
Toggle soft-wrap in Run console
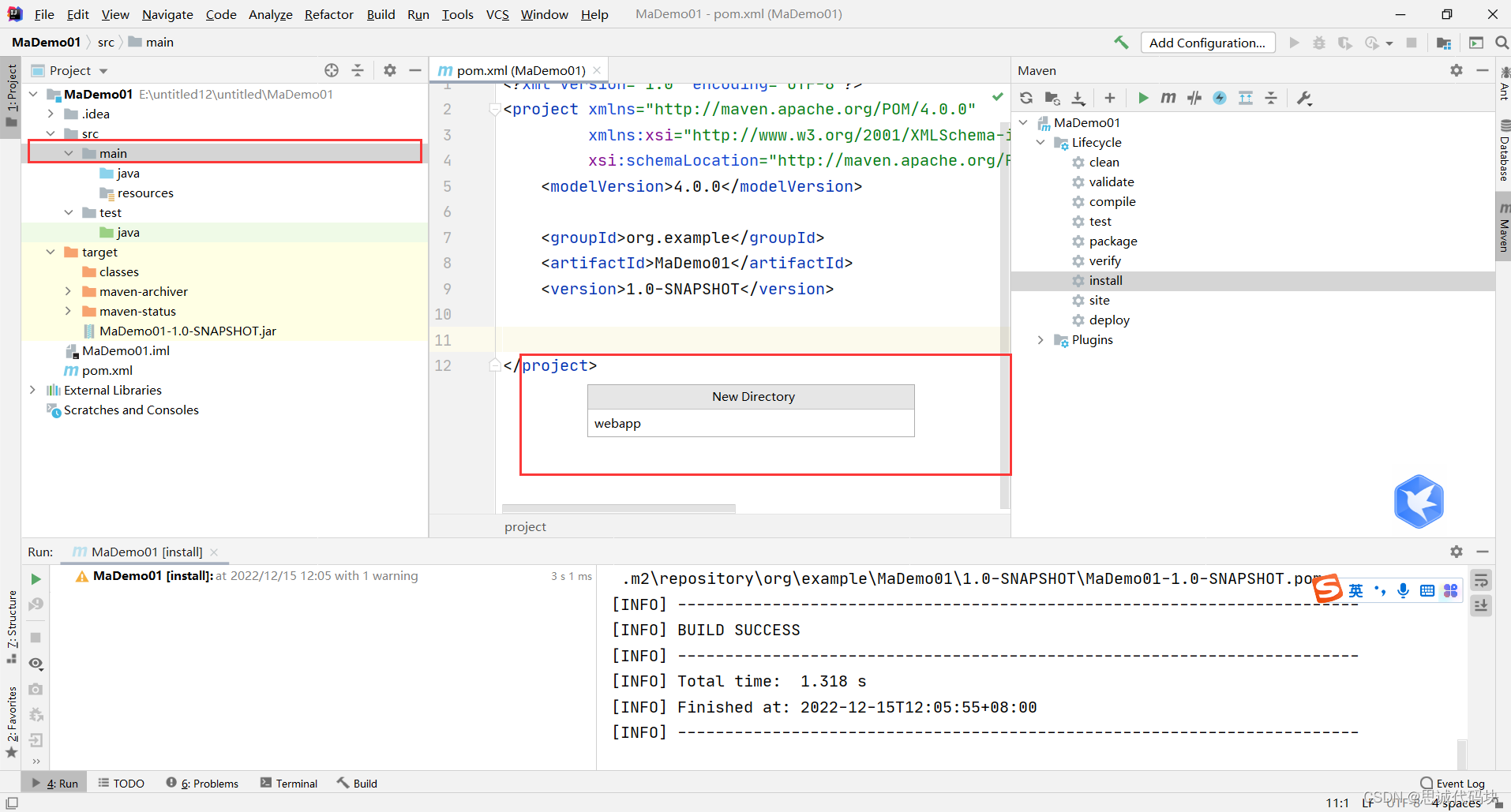point(1481,581)
